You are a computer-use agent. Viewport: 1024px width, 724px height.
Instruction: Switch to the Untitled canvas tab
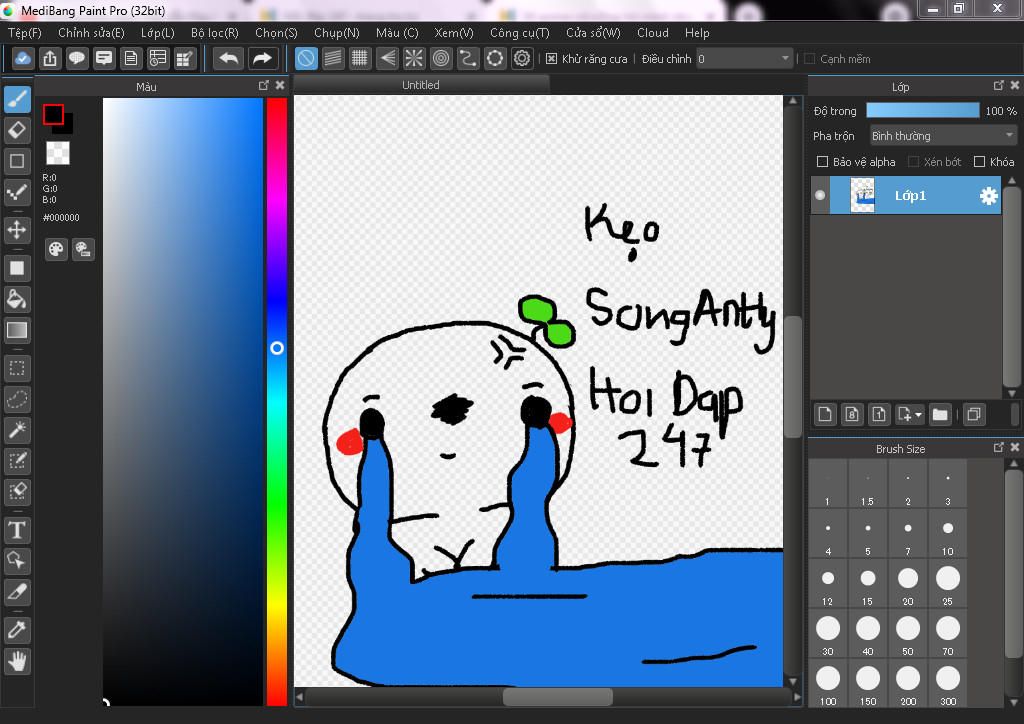(421, 85)
